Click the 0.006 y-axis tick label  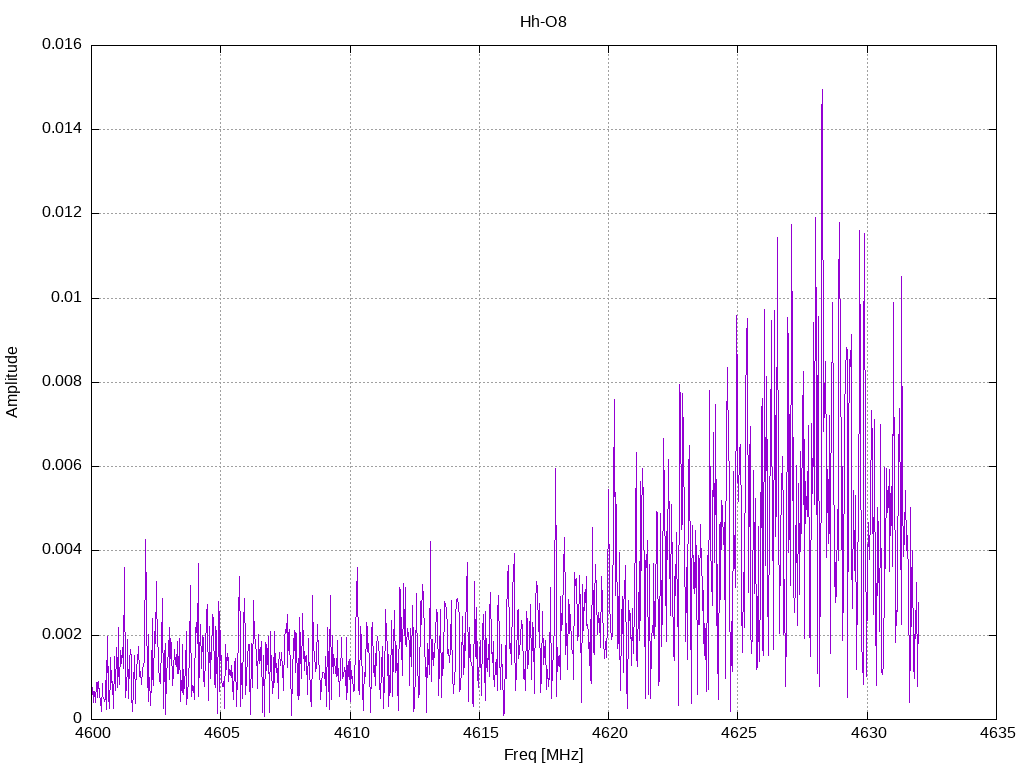[62, 466]
